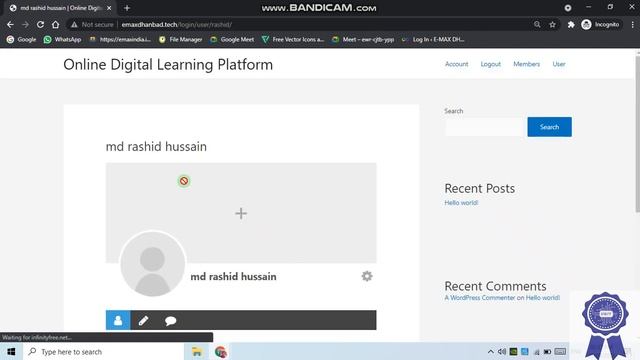
Task: Click the zoom magnifier icon in address bar
Action: (537, 24)
